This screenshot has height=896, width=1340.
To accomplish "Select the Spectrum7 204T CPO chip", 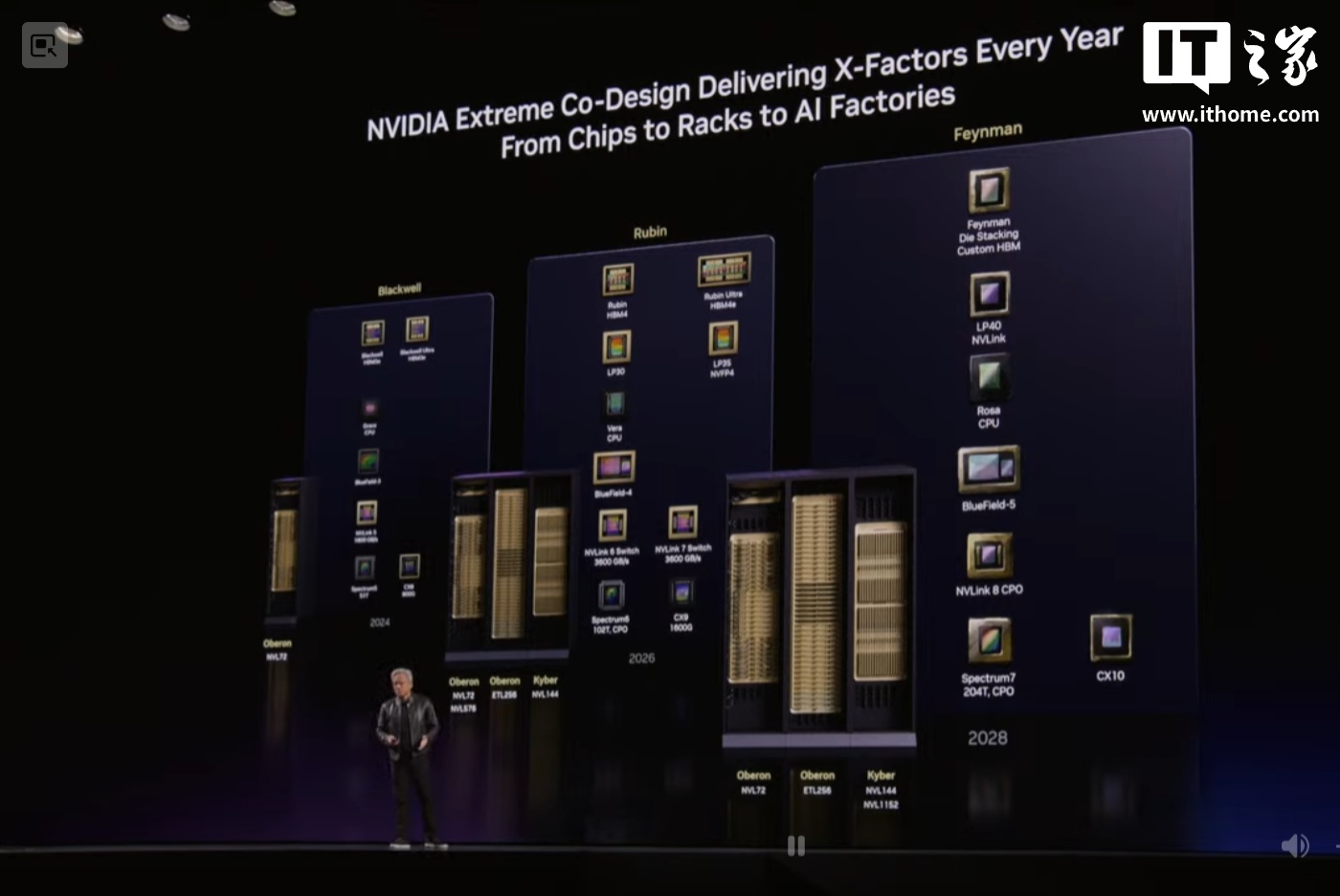I will coord(989,641).
